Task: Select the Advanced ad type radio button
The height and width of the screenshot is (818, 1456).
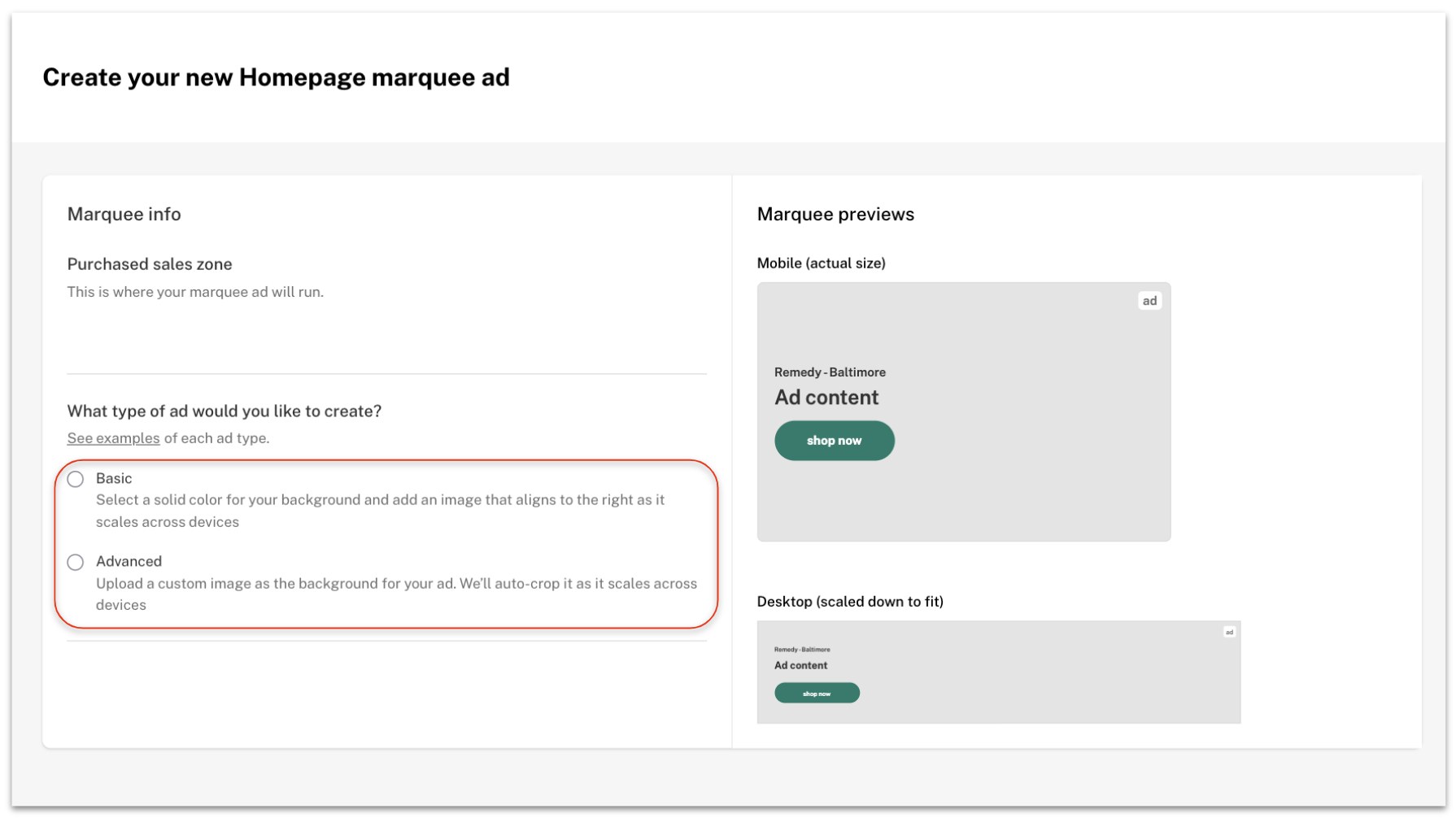Action: click(76, 563)
